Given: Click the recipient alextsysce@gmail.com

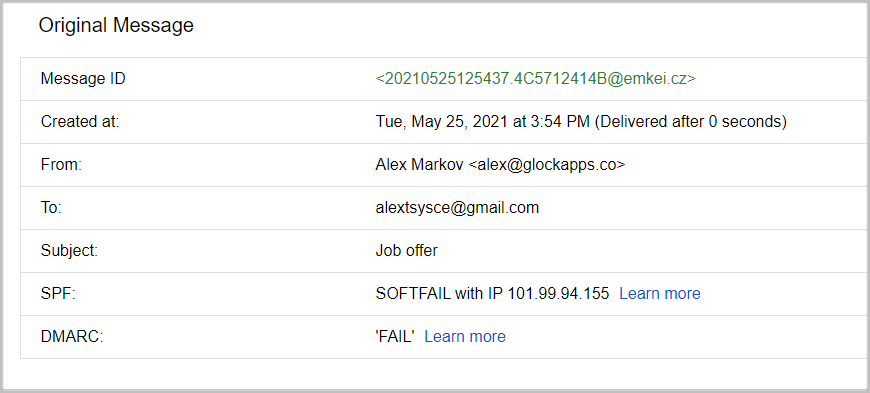Looking at the screenshot, I should 457,208.
